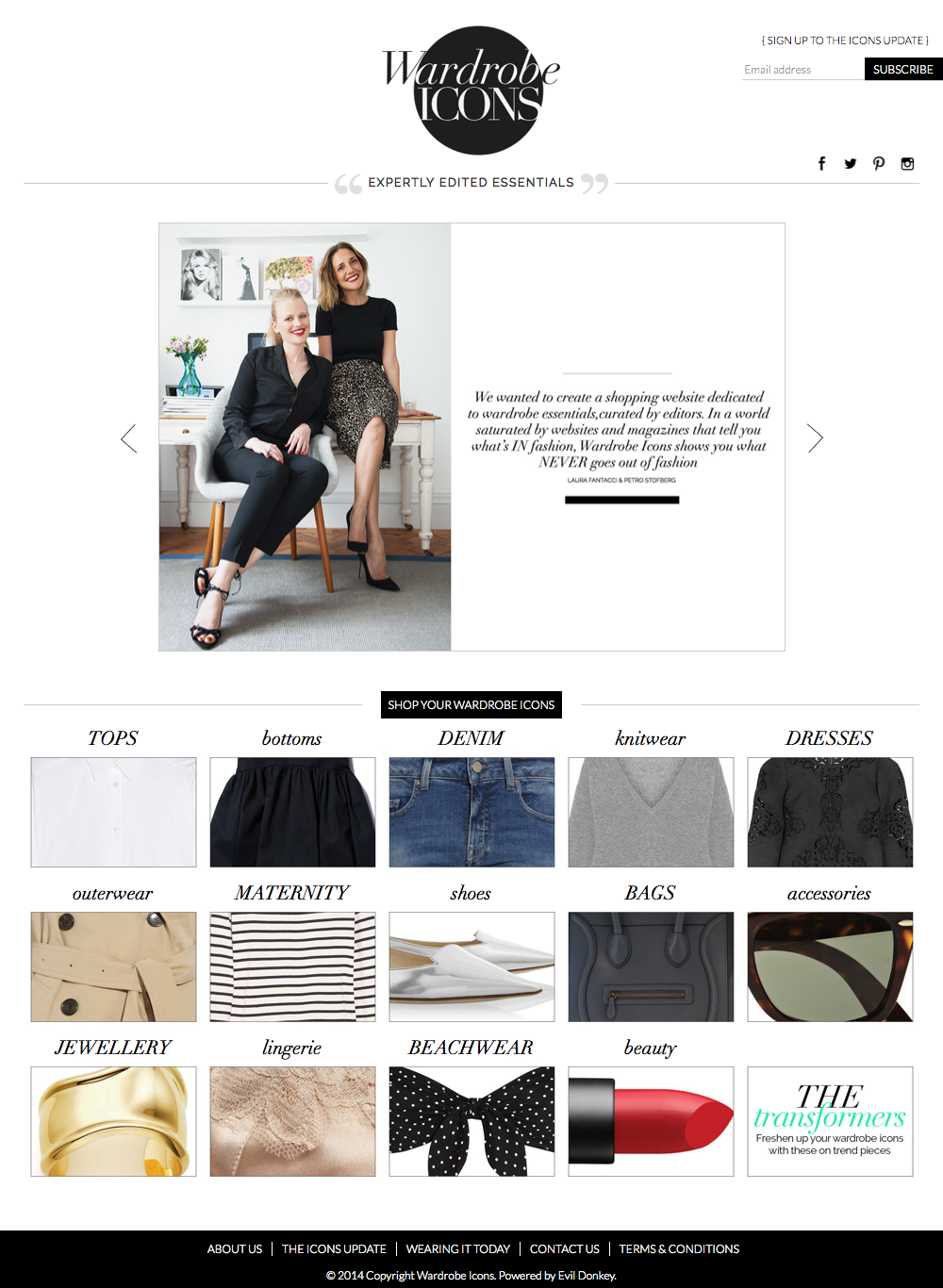
Task: Click the Wardrobe Icons logo
Action: pyautogui.click(x=471, y=91)
